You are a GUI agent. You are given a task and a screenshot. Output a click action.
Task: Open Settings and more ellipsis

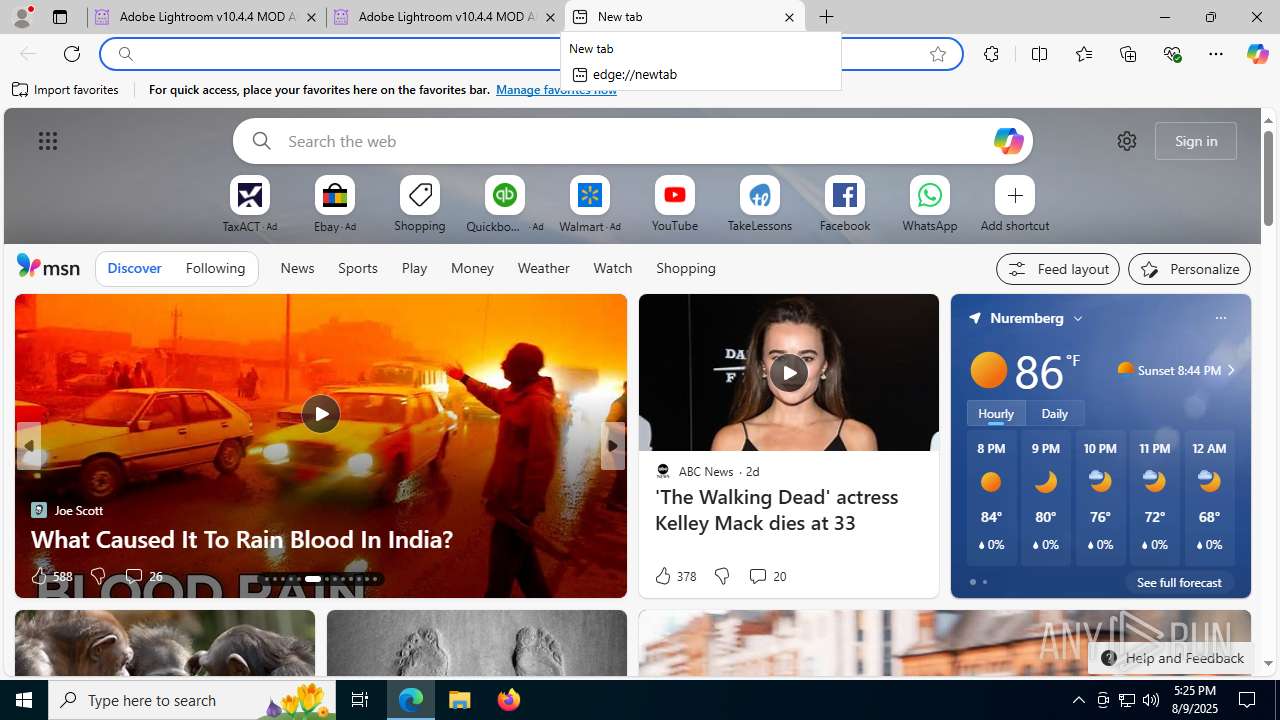tap(1216, 54)
